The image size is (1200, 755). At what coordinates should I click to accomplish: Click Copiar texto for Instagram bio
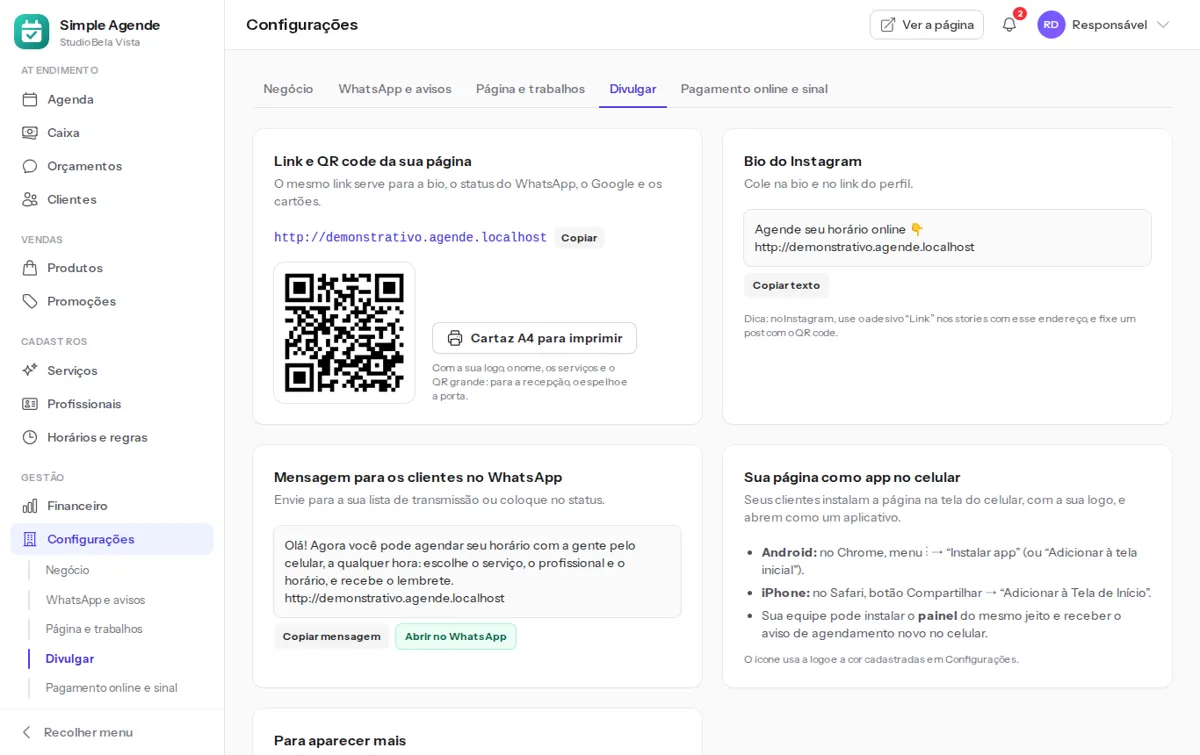(786, 285)
